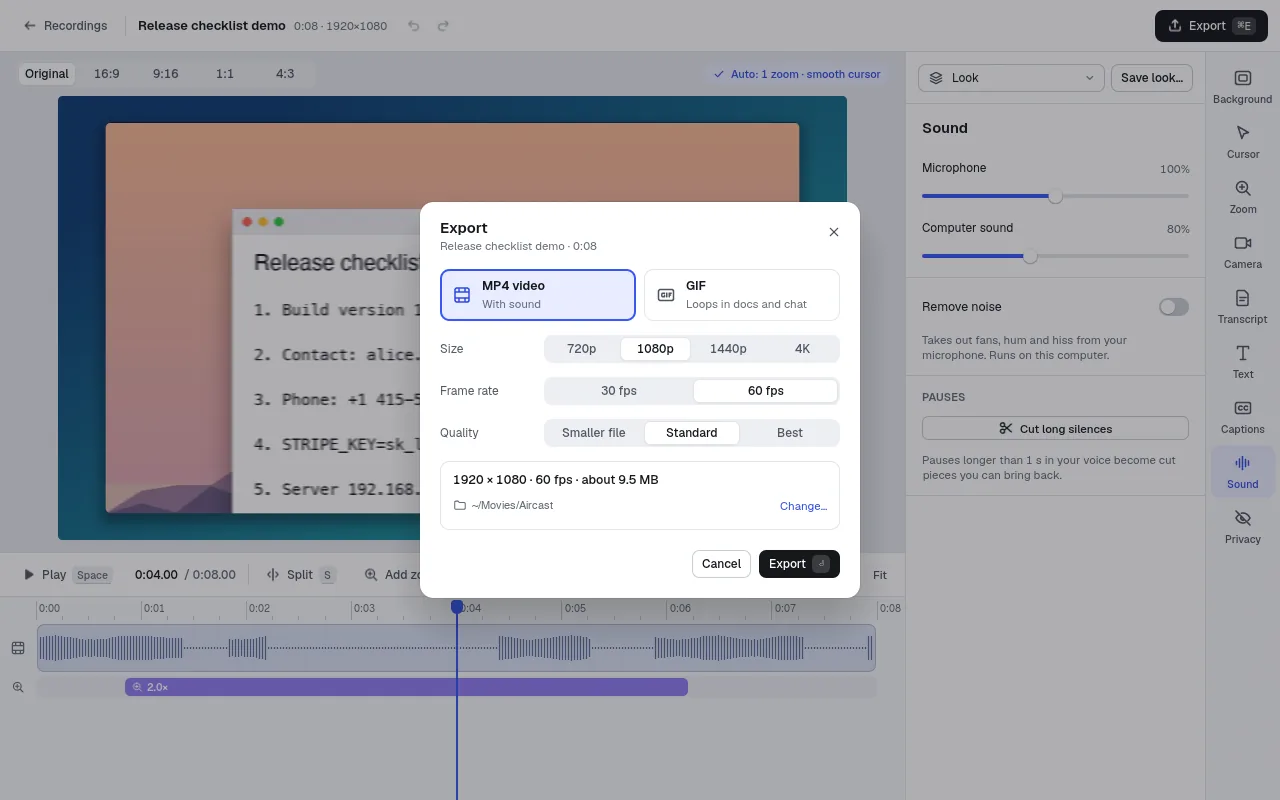Switch to 4:3 aspect ratio tab

click(285, 74)
